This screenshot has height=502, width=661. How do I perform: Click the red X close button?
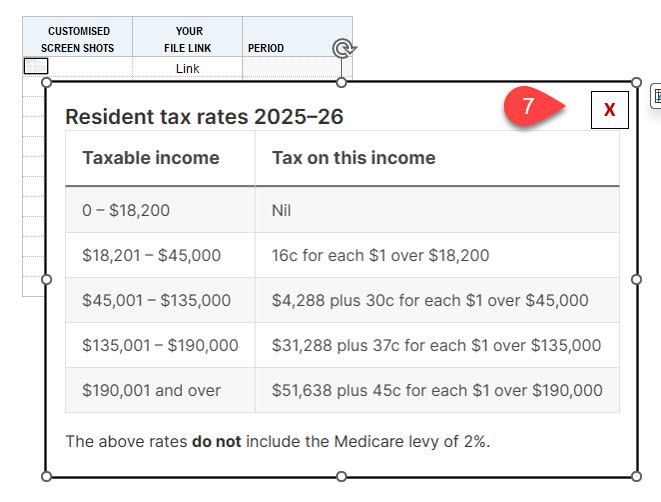(x=609, y=110)
